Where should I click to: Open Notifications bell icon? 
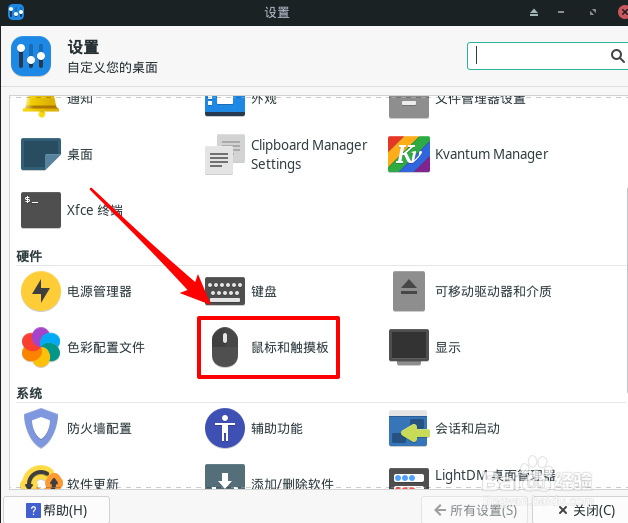[x=41, y=107]
